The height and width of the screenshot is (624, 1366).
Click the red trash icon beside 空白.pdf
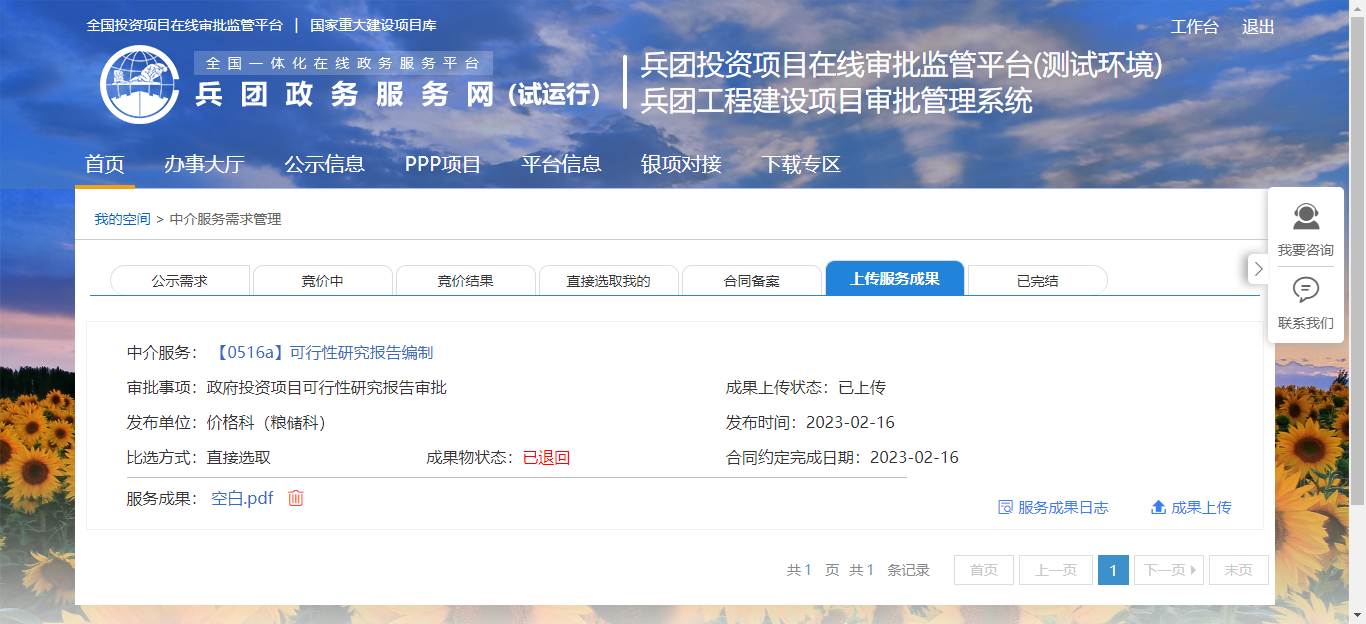click(296, 498)
